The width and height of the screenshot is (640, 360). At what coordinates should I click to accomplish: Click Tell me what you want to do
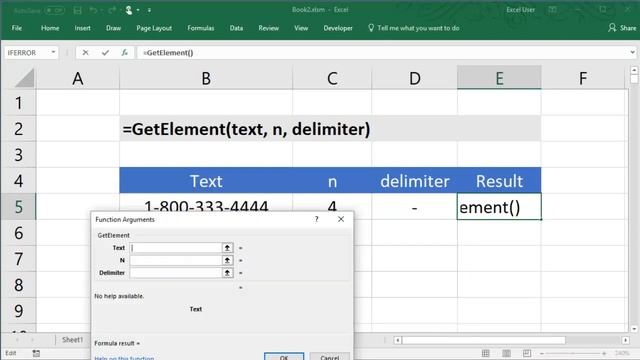418,28
